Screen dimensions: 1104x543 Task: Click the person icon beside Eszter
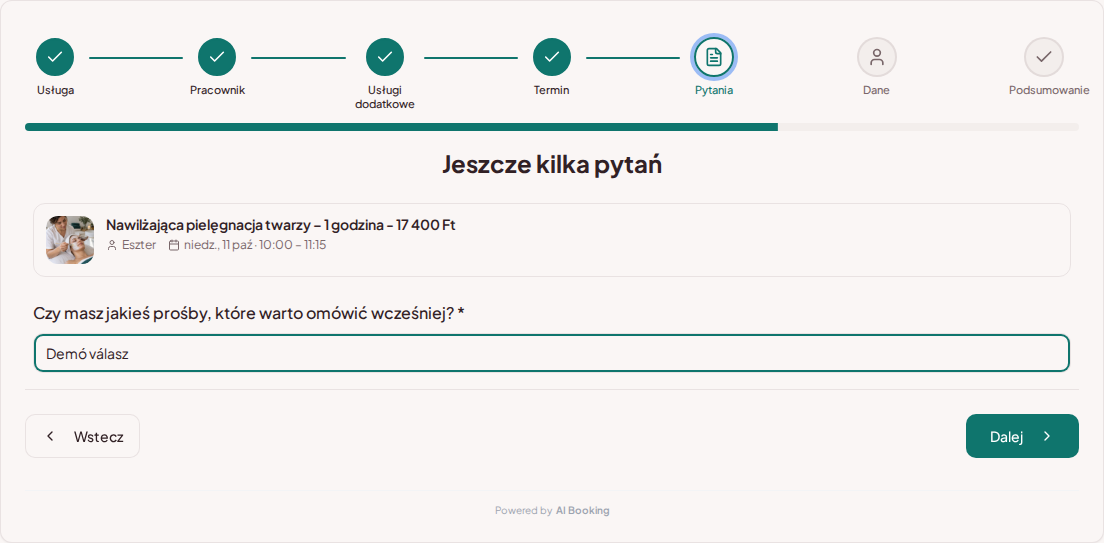[112, 245]
